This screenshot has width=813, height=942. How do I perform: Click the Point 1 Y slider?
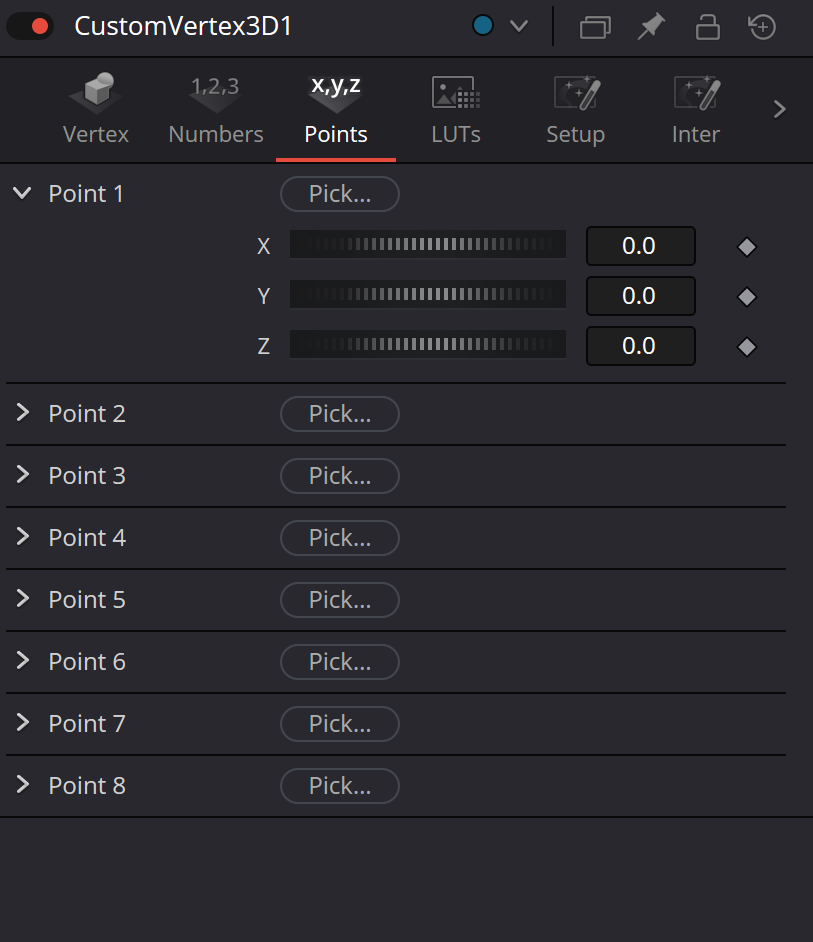click(428, 294)
